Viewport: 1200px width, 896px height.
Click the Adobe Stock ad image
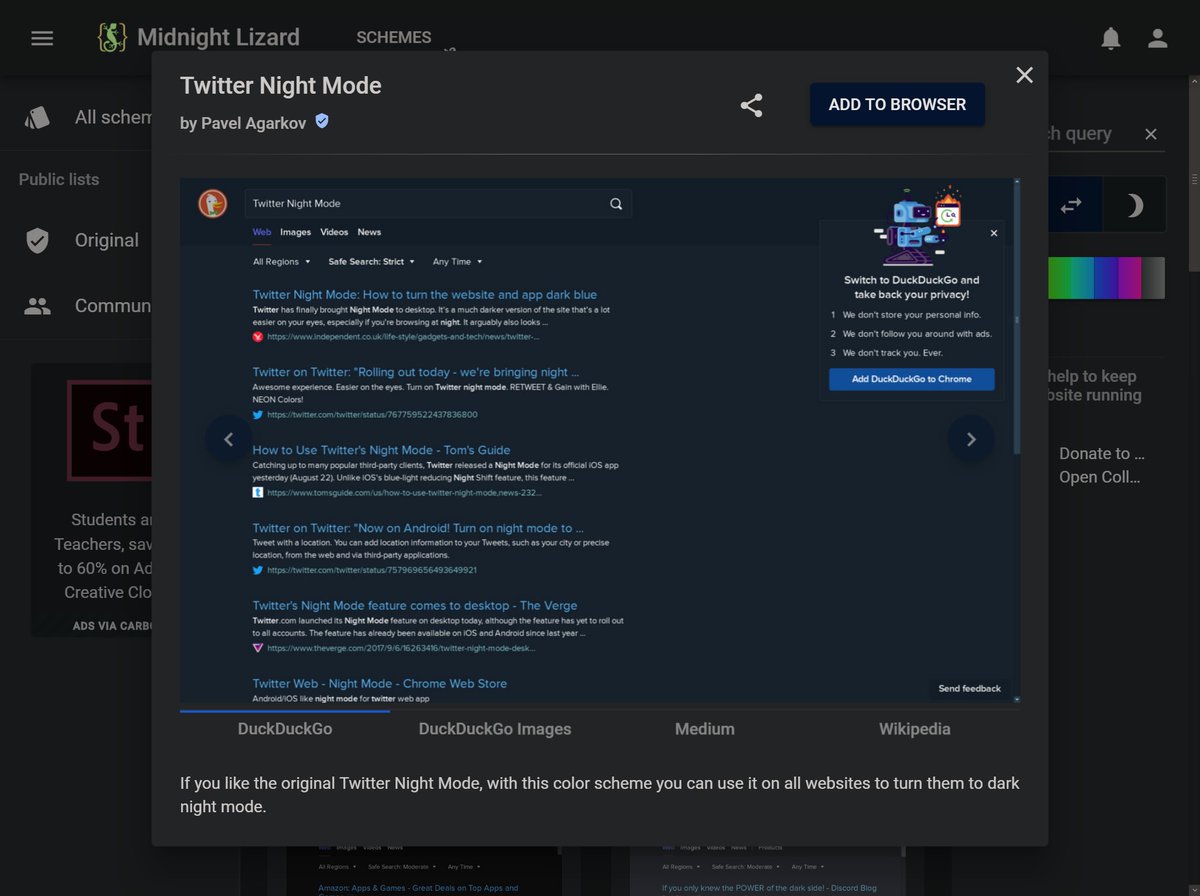pos(109,430)
